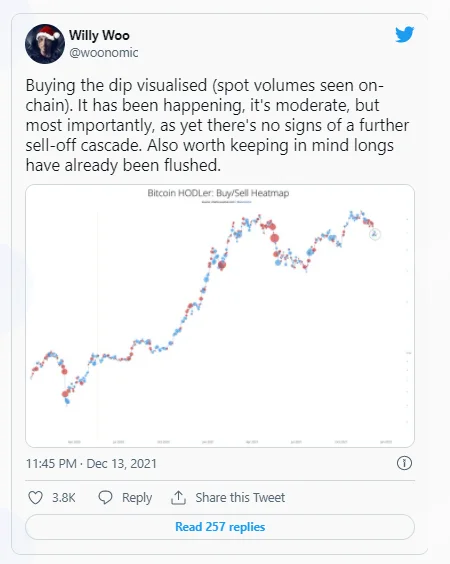Open Read 257 replies

point(220,527)
